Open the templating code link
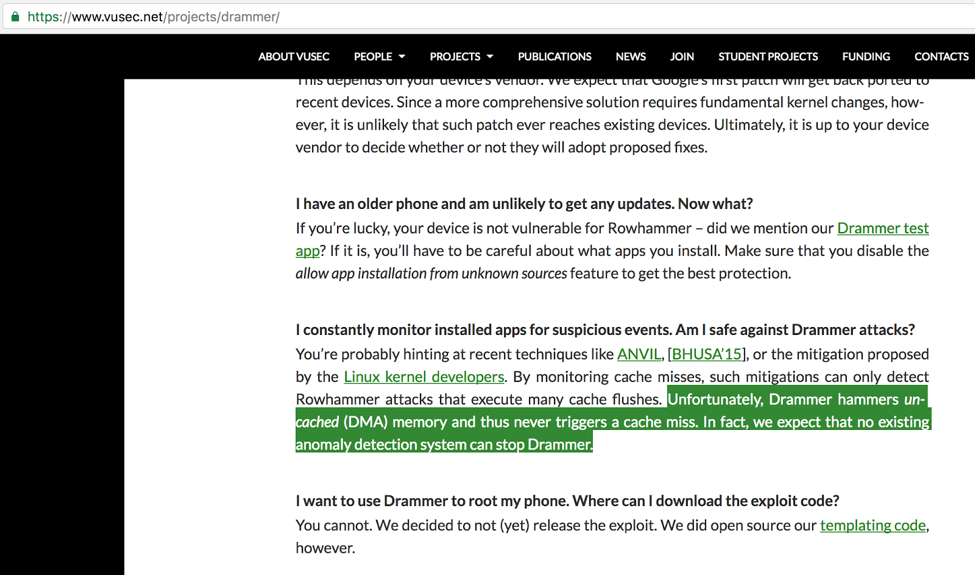 (x=872, y=525)
